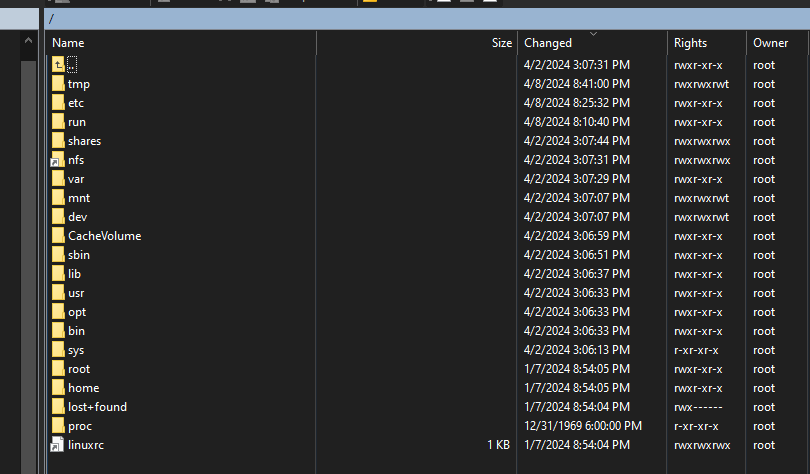Click rights 'rwxrwxrwx' in the shares row
Viewport: 810px width, 474px height.
tap(702, 141)
